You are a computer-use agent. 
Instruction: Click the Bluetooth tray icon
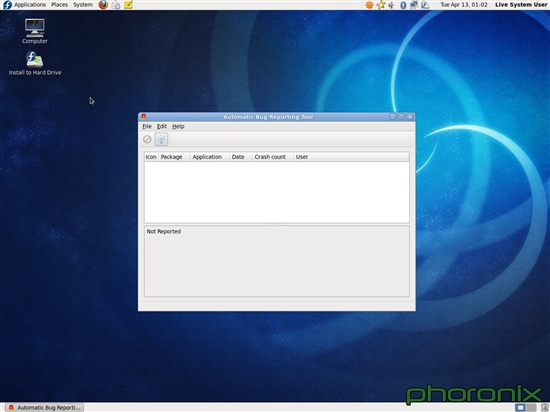pos(403,5)
